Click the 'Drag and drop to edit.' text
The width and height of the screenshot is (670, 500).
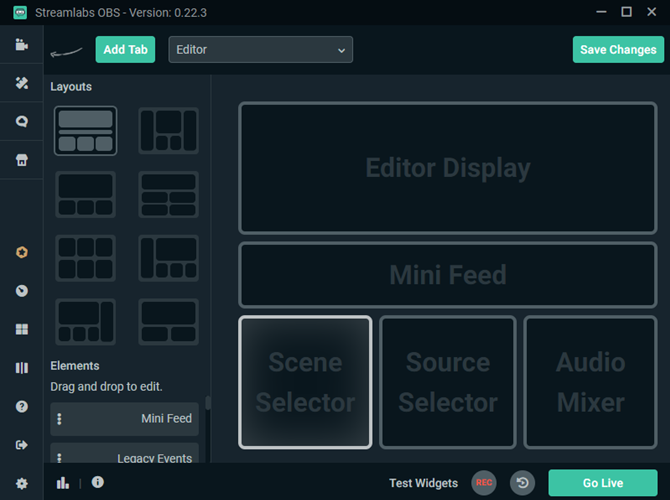coord(106,387)
